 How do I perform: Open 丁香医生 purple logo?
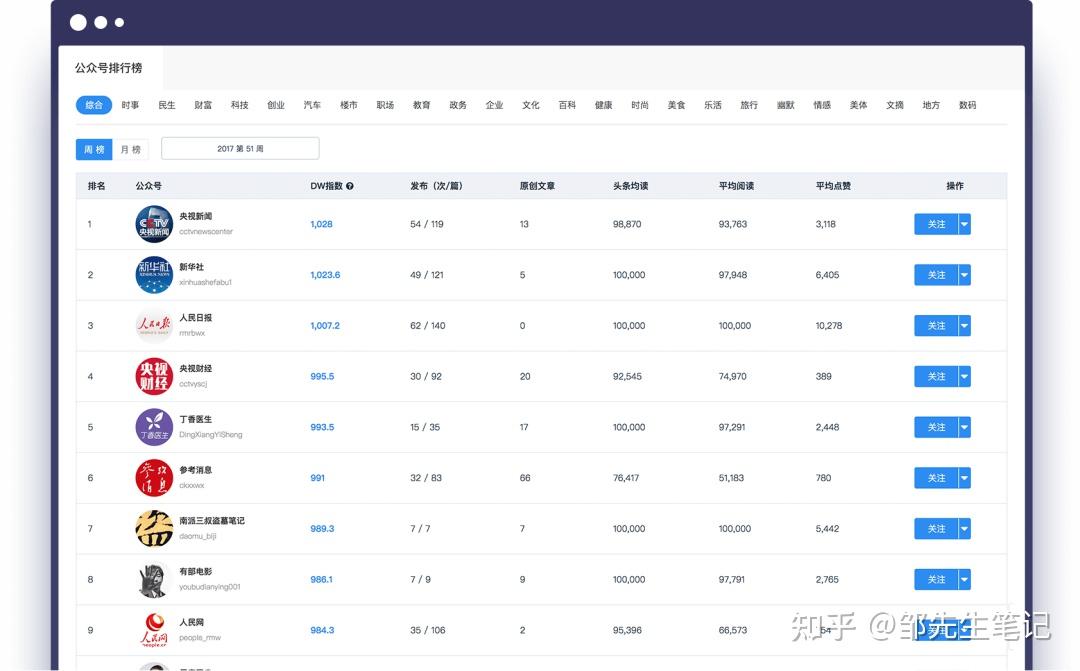(x=154, y=427)
